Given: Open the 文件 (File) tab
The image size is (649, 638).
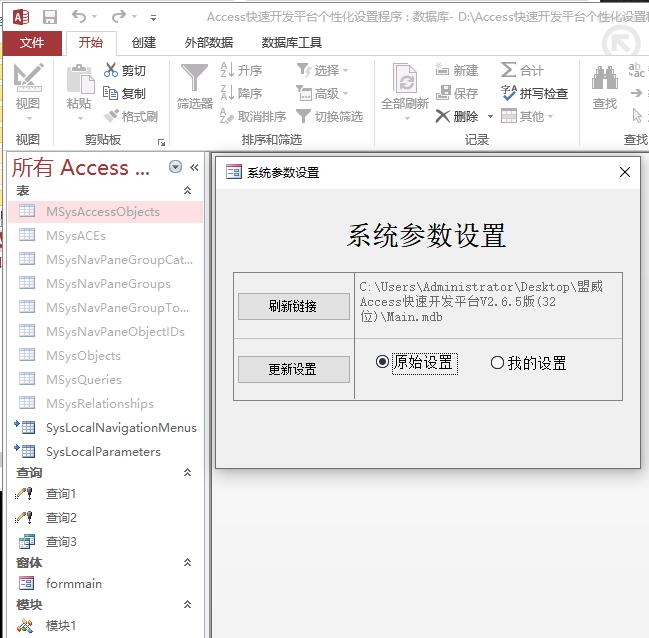Looking at the screenshot, I should coord(32,43).
